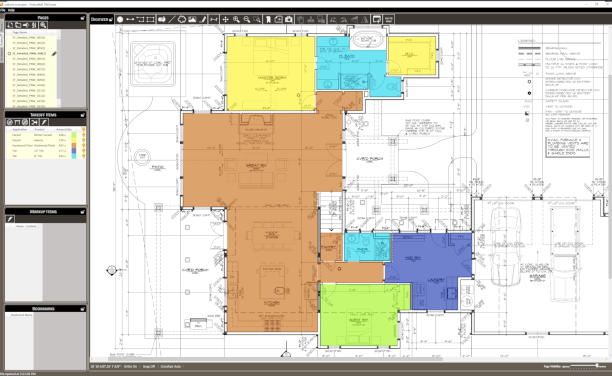The image size is (612, 376).
Task: Click the brush icon in Takeoff Items toolbar
Action: 44,122
